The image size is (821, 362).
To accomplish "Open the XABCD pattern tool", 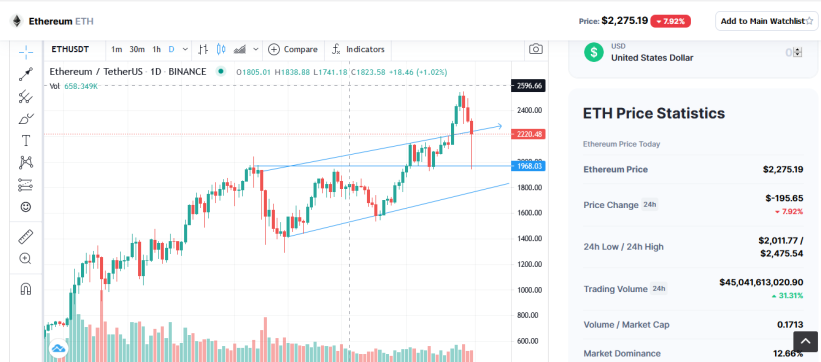I will pyautogui.click(x=26, y=163).
